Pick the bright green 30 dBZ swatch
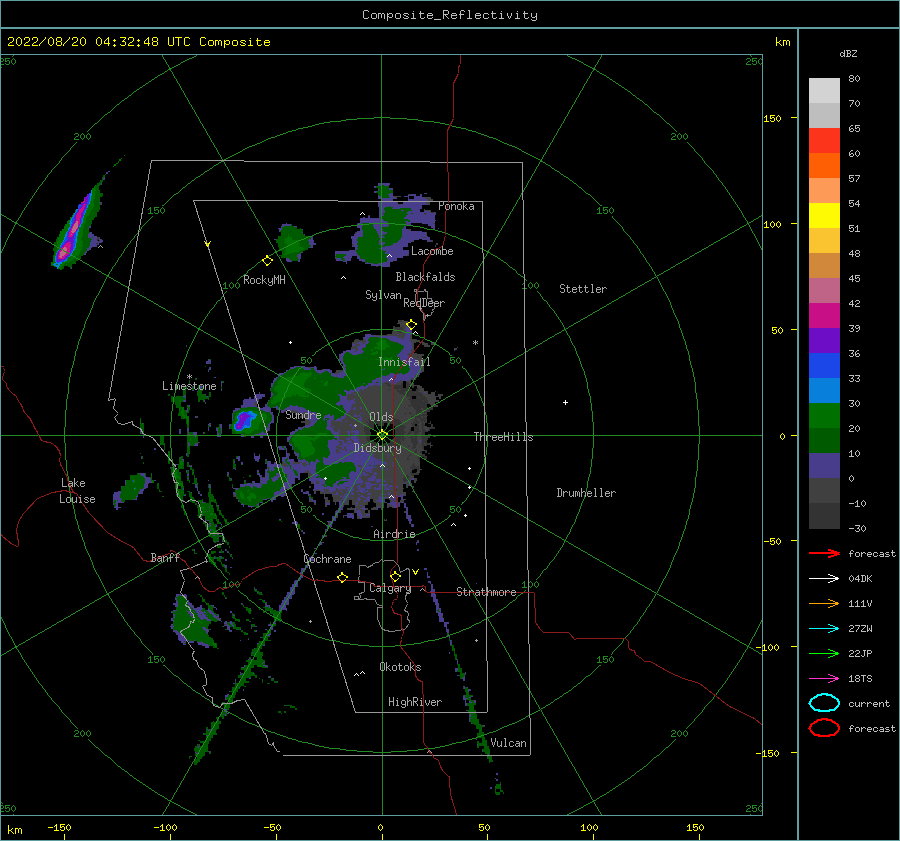The width and height of the screenshot is (900, 841). point(824,415)
